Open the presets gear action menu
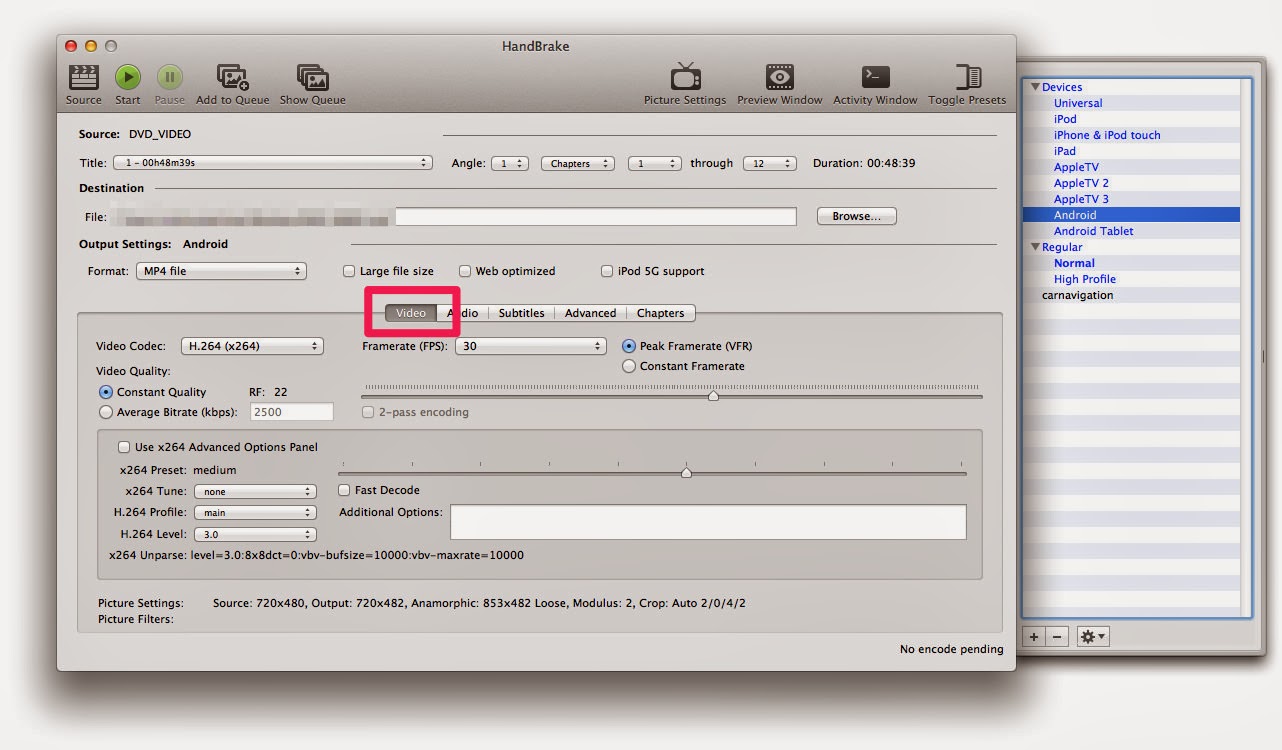 point(1092,637)
